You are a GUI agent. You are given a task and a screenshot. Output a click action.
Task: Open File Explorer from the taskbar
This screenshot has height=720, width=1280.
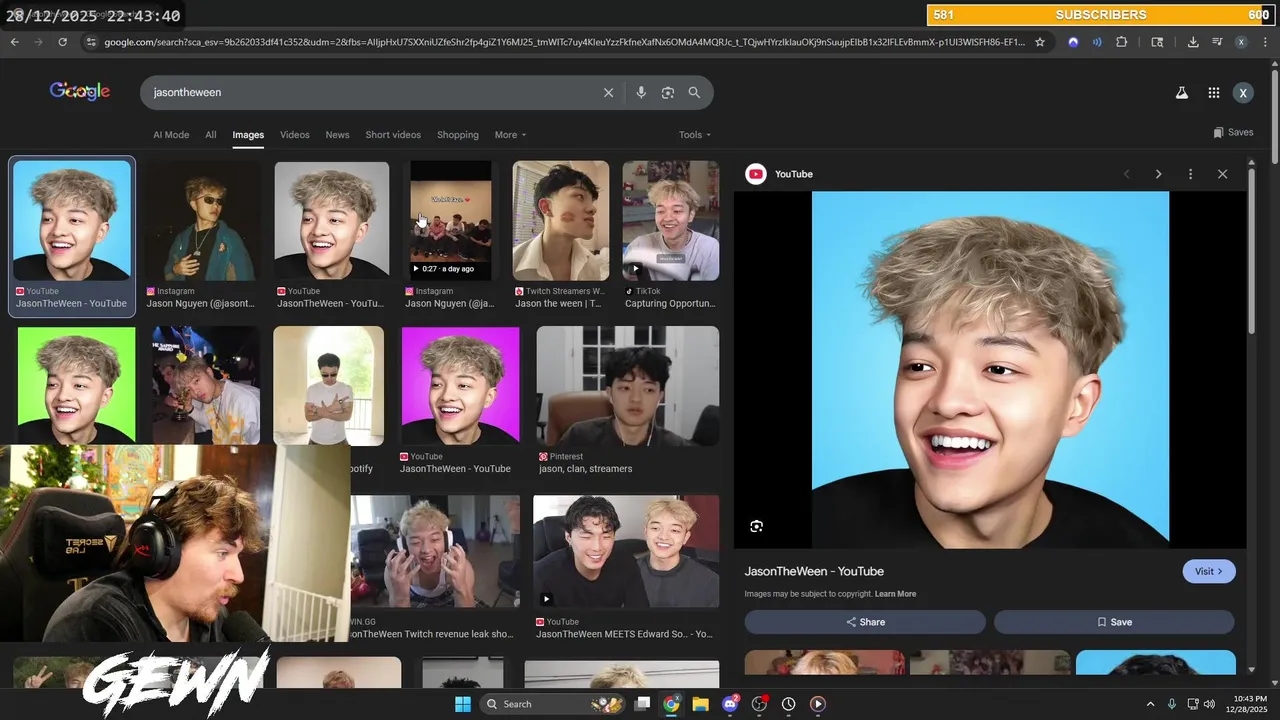pos(700,704)
